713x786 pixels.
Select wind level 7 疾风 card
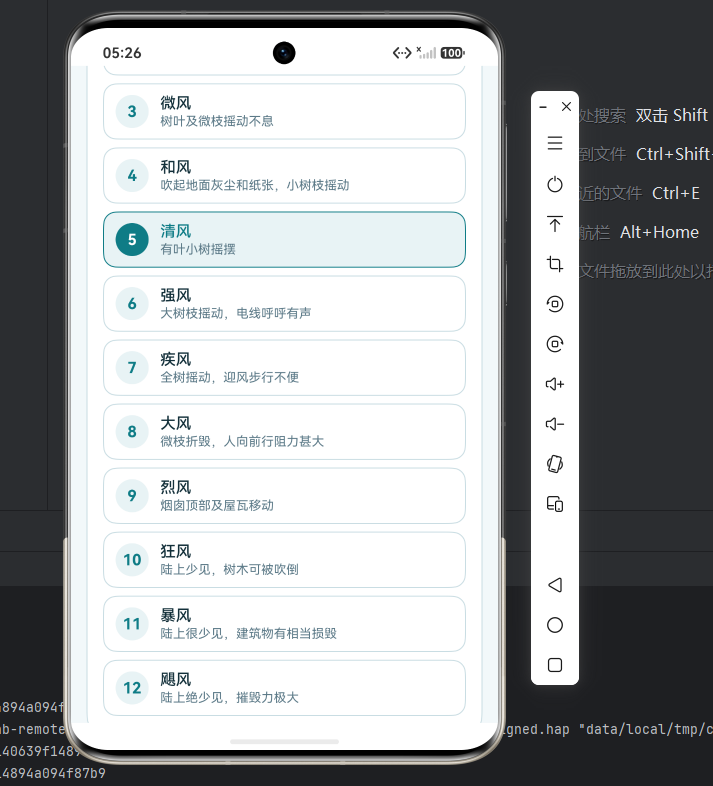pos(284,368)
